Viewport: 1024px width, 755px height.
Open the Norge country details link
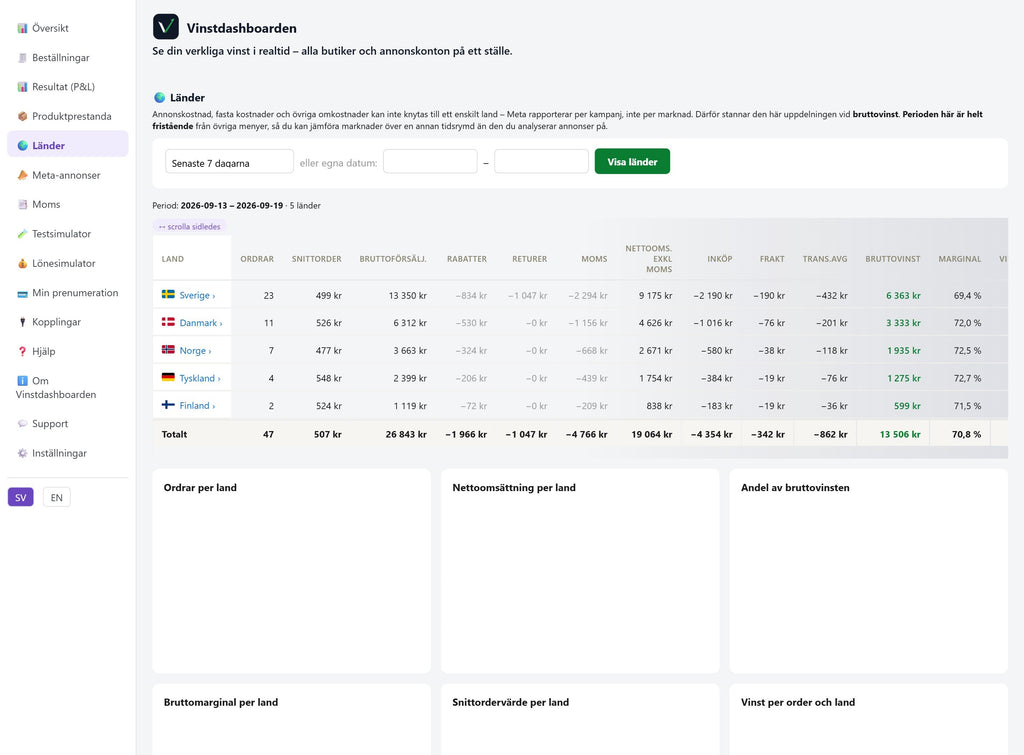pyautogui.click(x=195, y=351)
